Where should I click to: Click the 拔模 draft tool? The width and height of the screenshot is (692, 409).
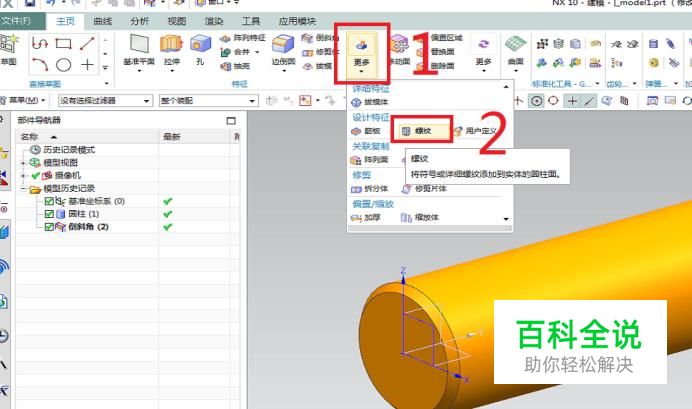317,66
